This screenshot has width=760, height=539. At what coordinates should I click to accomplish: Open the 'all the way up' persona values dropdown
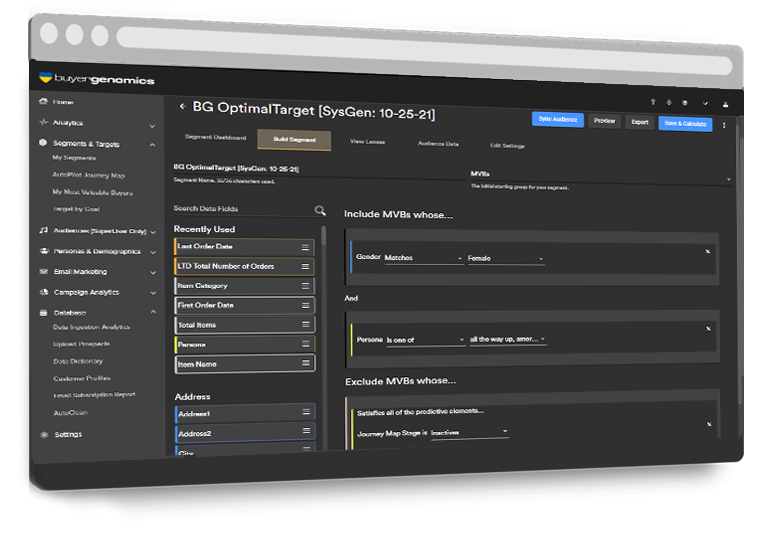(x=508, y=339)
